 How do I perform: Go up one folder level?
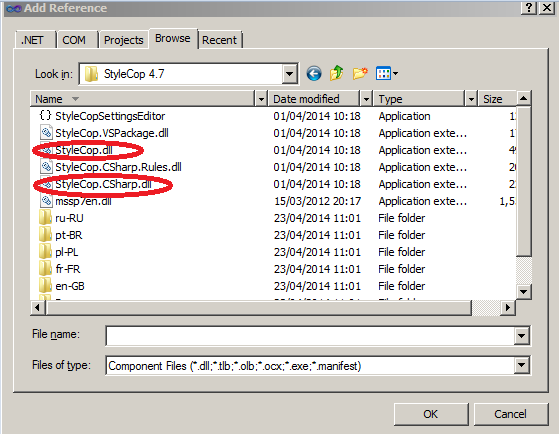pos(337,73)
